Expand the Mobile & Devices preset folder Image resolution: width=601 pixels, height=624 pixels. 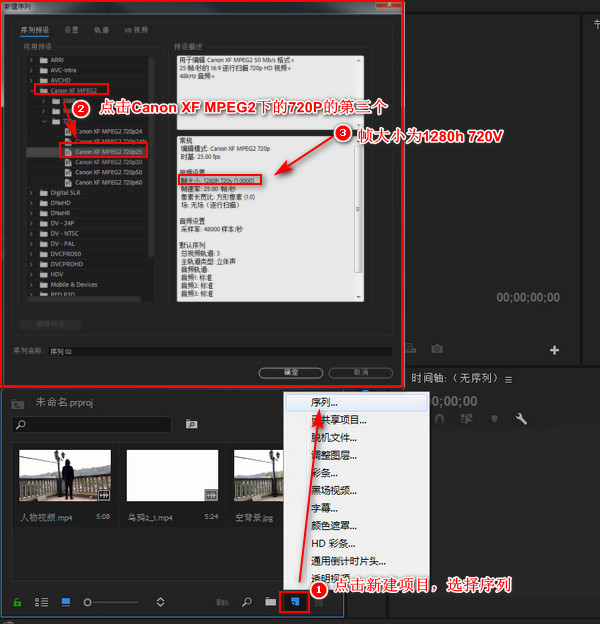click(31, 285)
